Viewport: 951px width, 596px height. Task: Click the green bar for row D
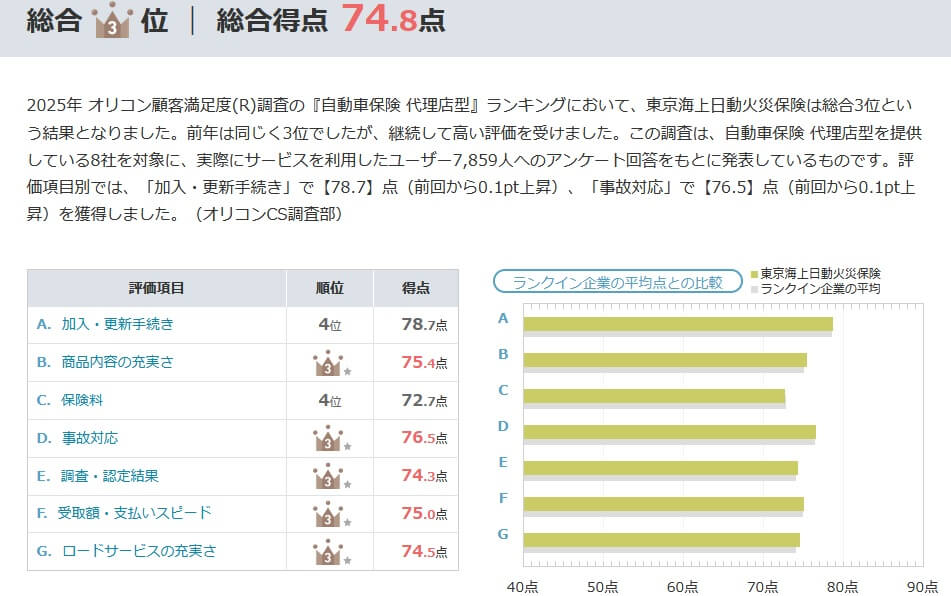point(669,431)
